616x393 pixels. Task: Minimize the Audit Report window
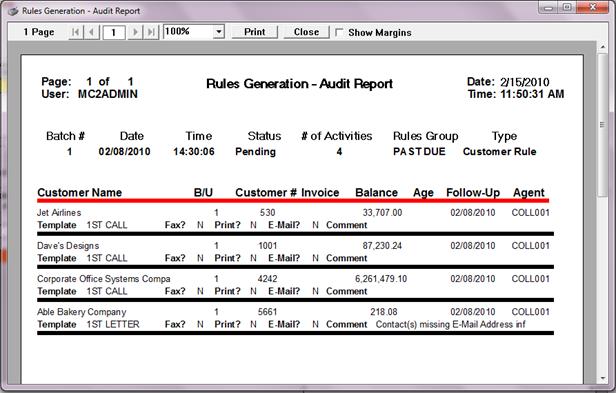(x=549, y=7)
